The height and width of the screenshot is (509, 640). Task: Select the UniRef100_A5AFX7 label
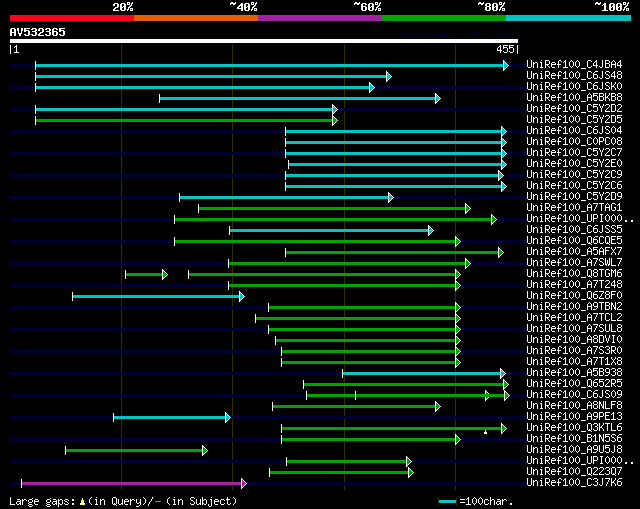pyautogui.click(x=574, y=252)
